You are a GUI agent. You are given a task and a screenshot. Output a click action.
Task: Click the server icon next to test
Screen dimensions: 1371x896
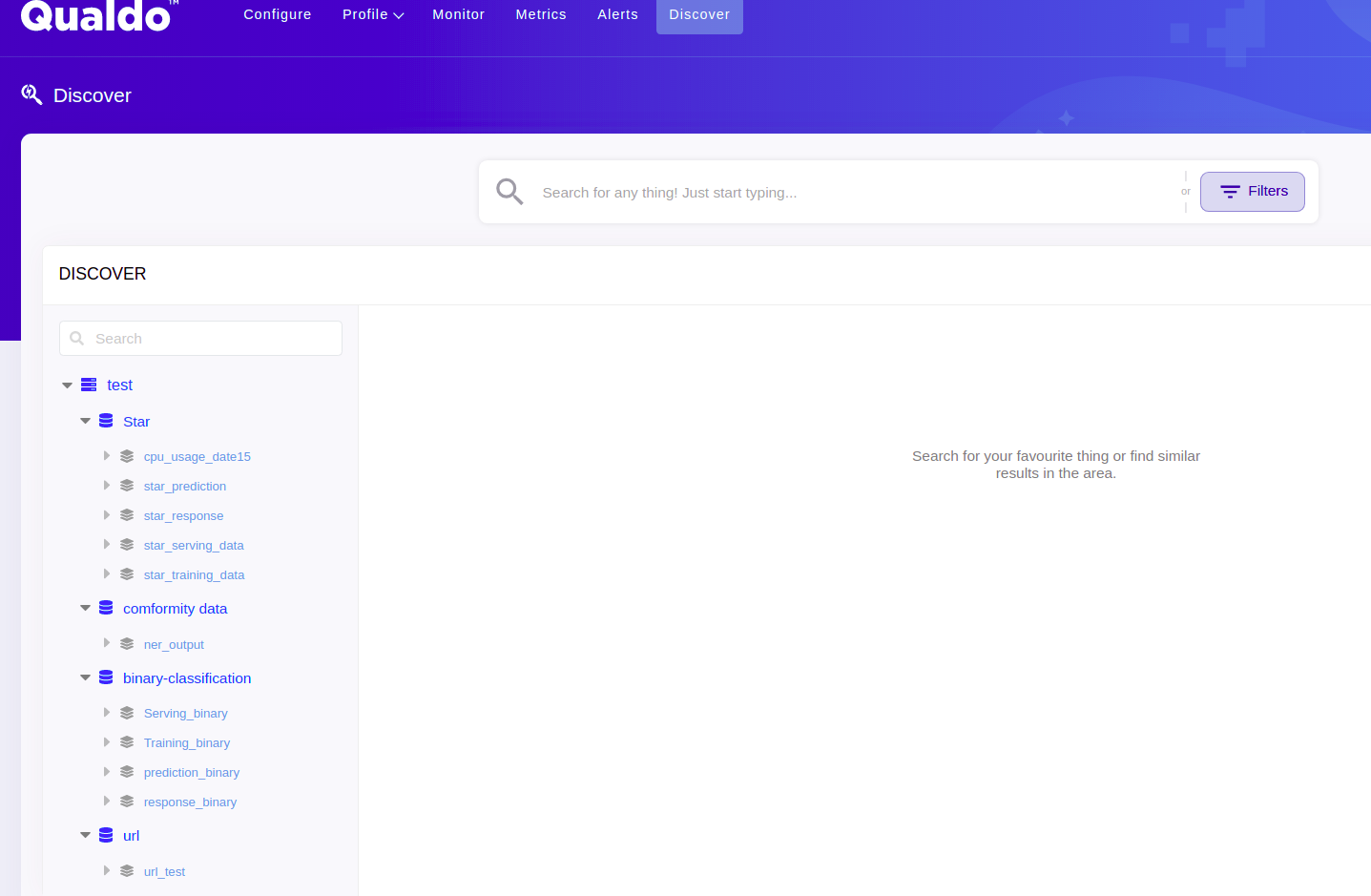(89, 385)
